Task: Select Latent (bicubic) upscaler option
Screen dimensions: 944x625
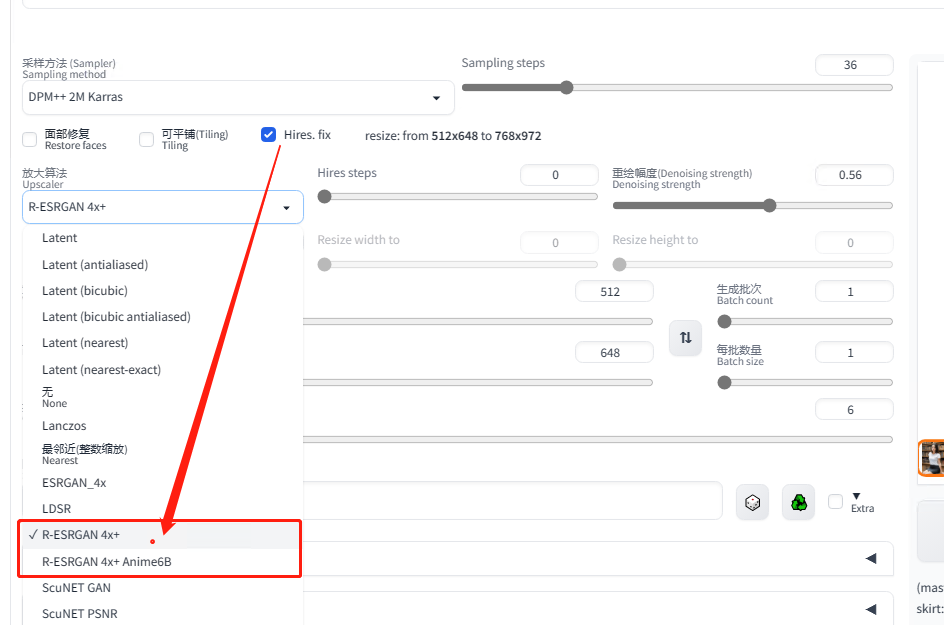Action: (x=85, y=291)
